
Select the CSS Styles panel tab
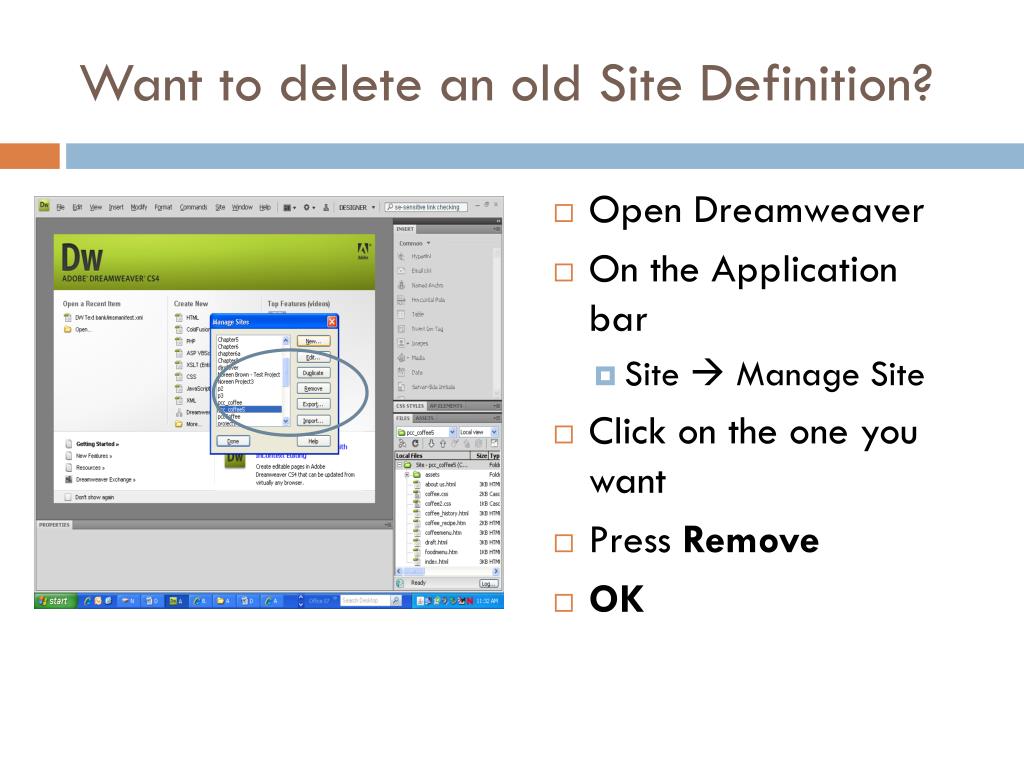[410, 406]
